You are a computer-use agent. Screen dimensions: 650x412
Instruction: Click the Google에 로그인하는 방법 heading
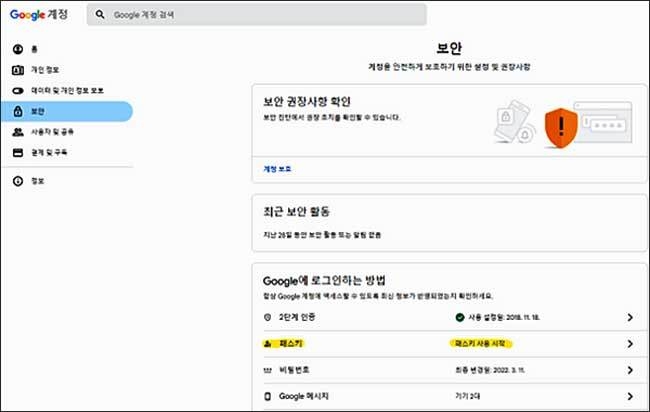(324, 281)
